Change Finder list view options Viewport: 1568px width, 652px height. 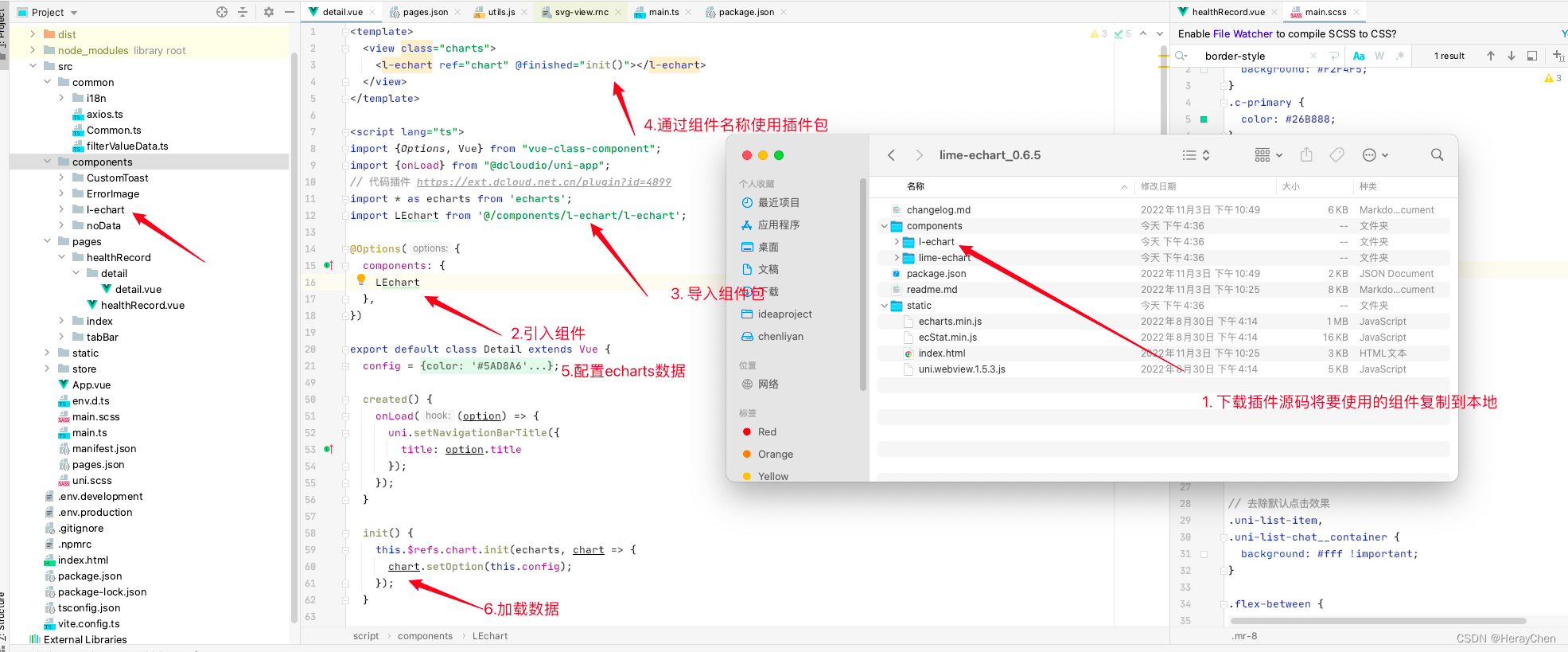(1196, 155)
